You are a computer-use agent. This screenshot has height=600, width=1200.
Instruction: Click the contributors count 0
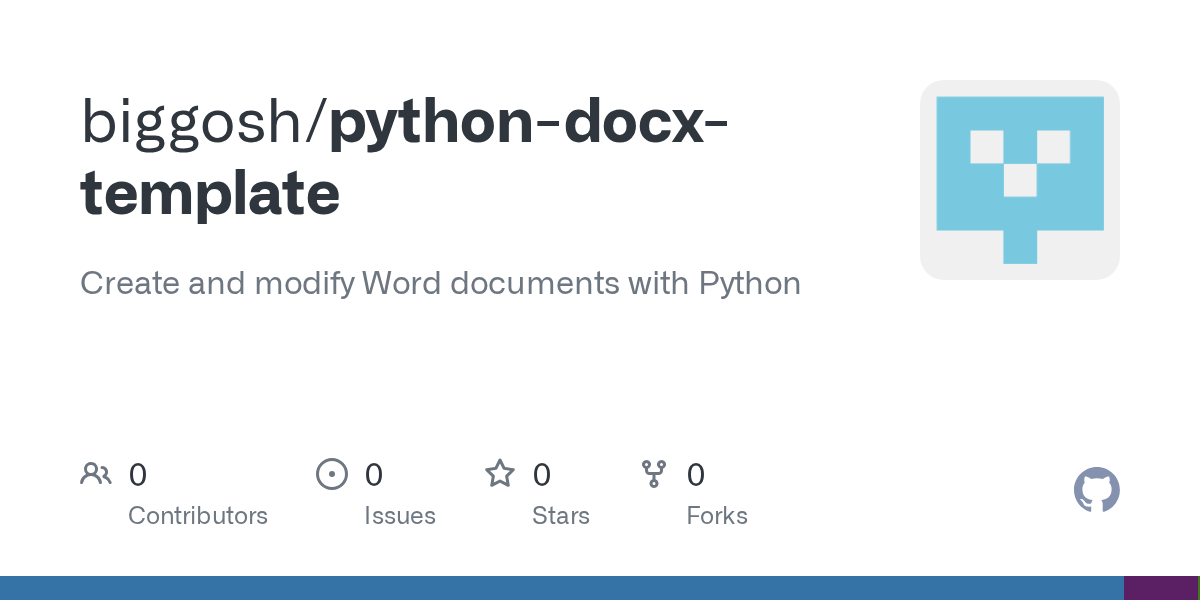click(x=138, y=475)
